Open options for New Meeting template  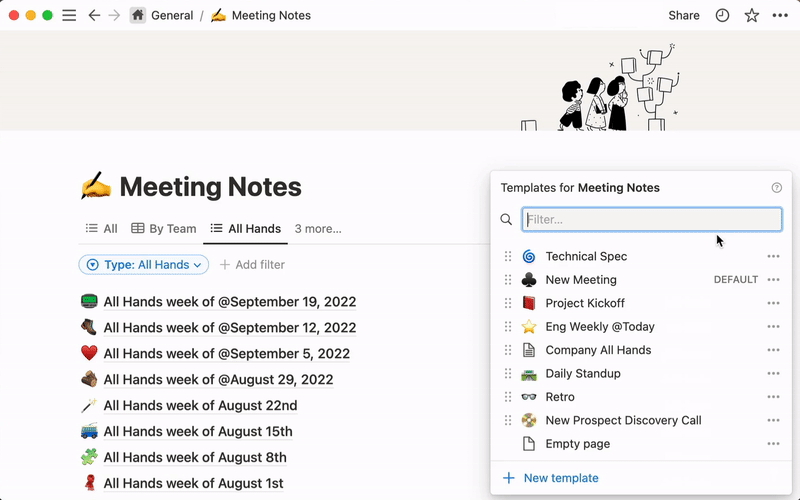tap(773, 280)
